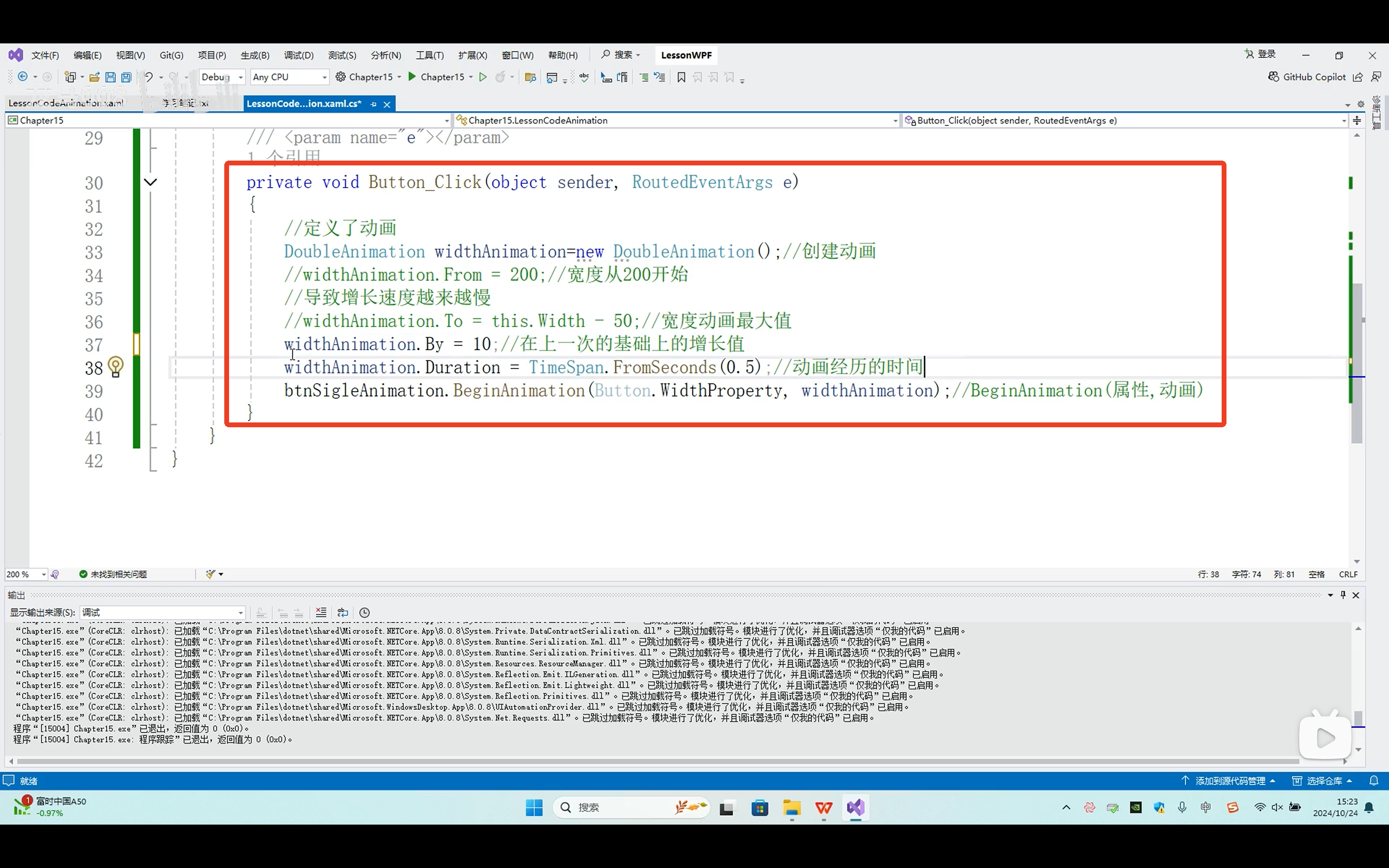Toggle word wrap in the Output panel

point(342,612)
